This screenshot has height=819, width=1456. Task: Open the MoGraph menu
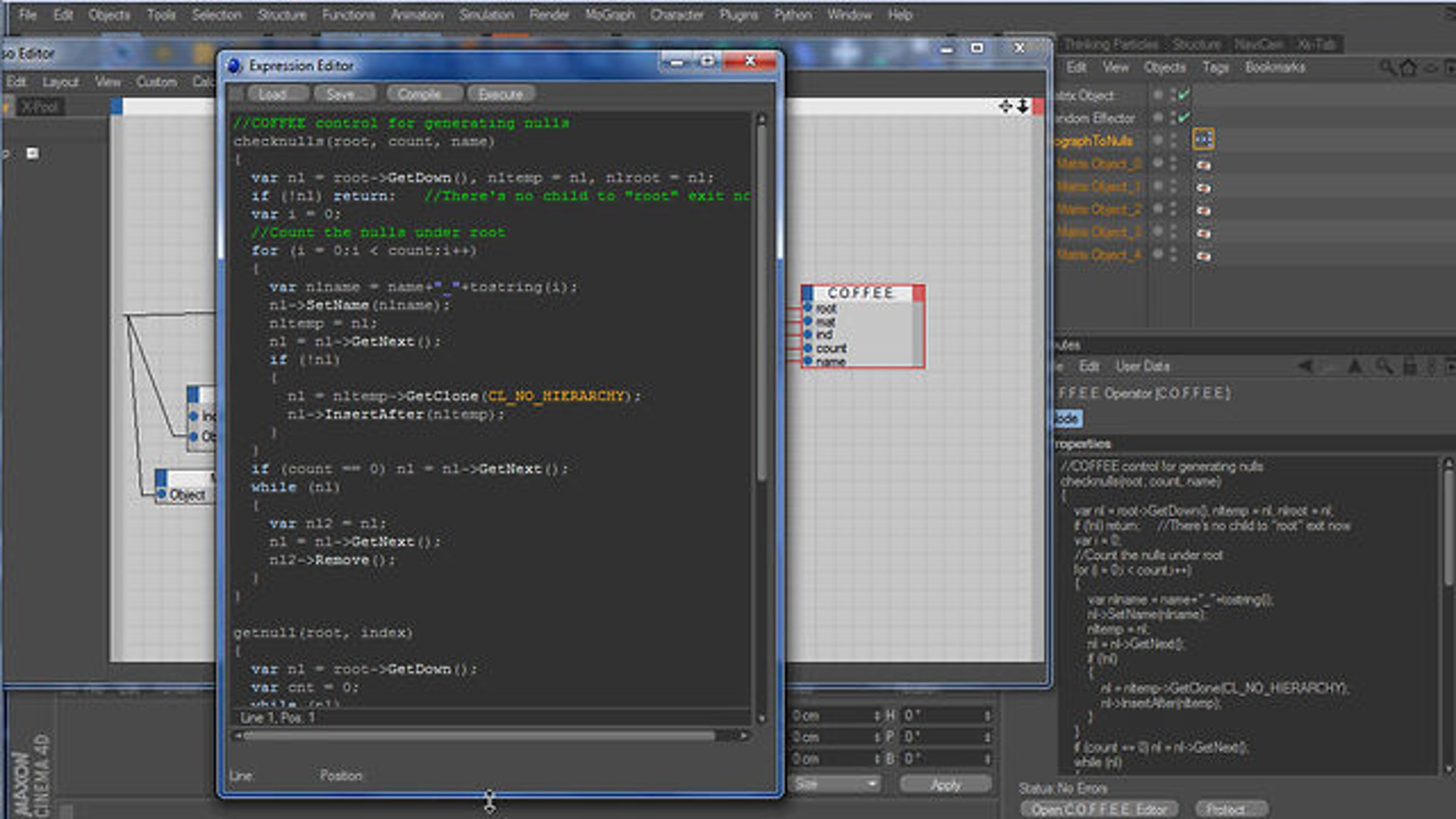[x=610, y=15]
